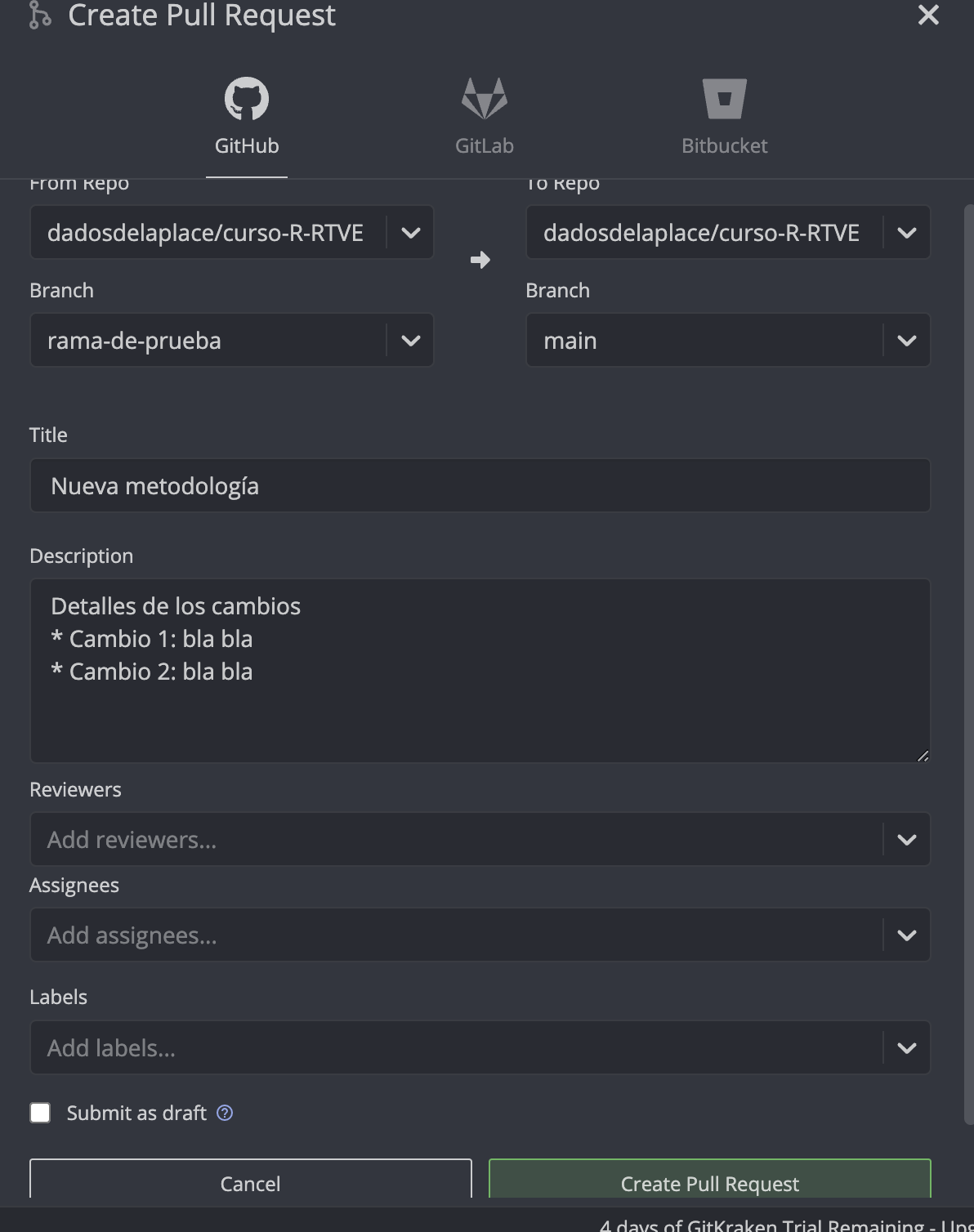Click the pull request icon in header

pos(39,15)
